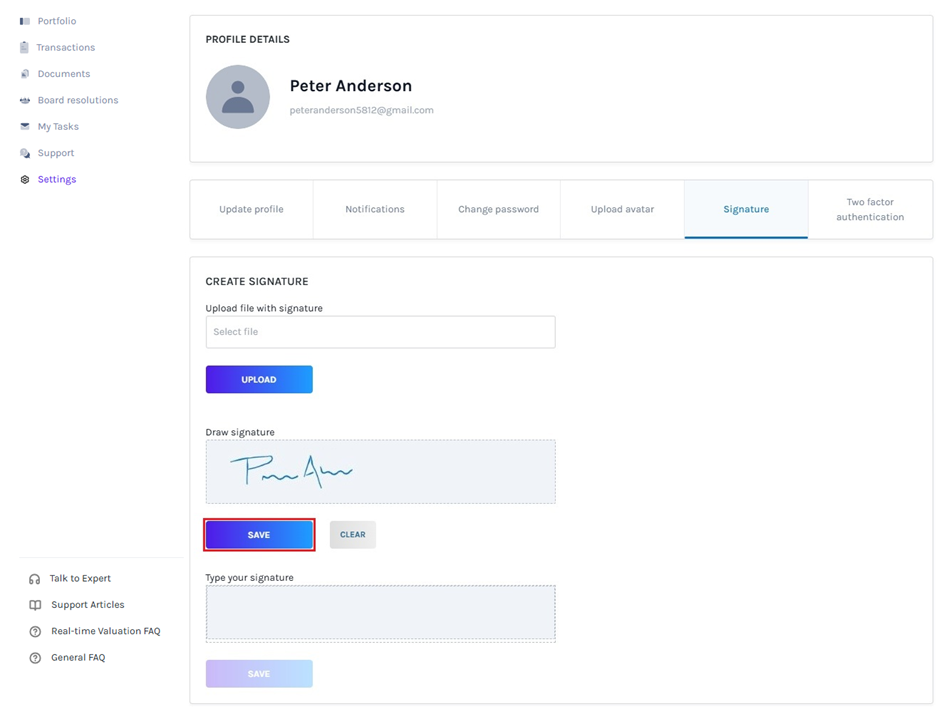Open Two factor authentication tab
Screen dimensions: 939x709
(870, 209)
